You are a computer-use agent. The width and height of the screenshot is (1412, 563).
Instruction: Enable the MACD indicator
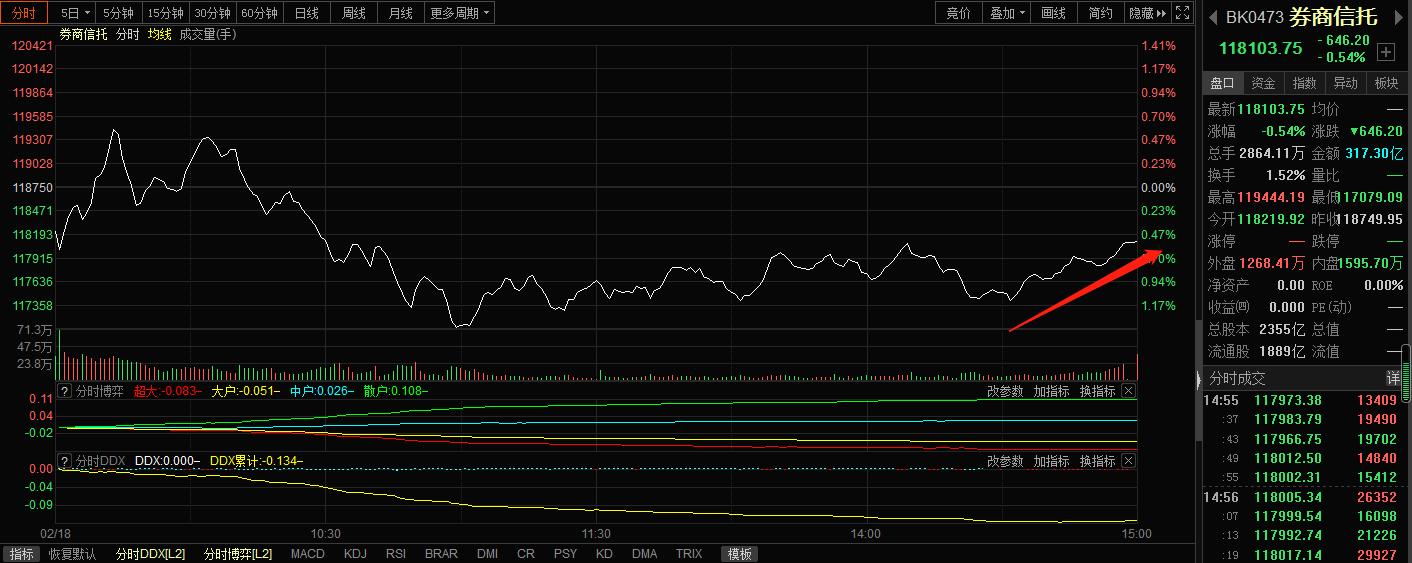click(307, 554)
